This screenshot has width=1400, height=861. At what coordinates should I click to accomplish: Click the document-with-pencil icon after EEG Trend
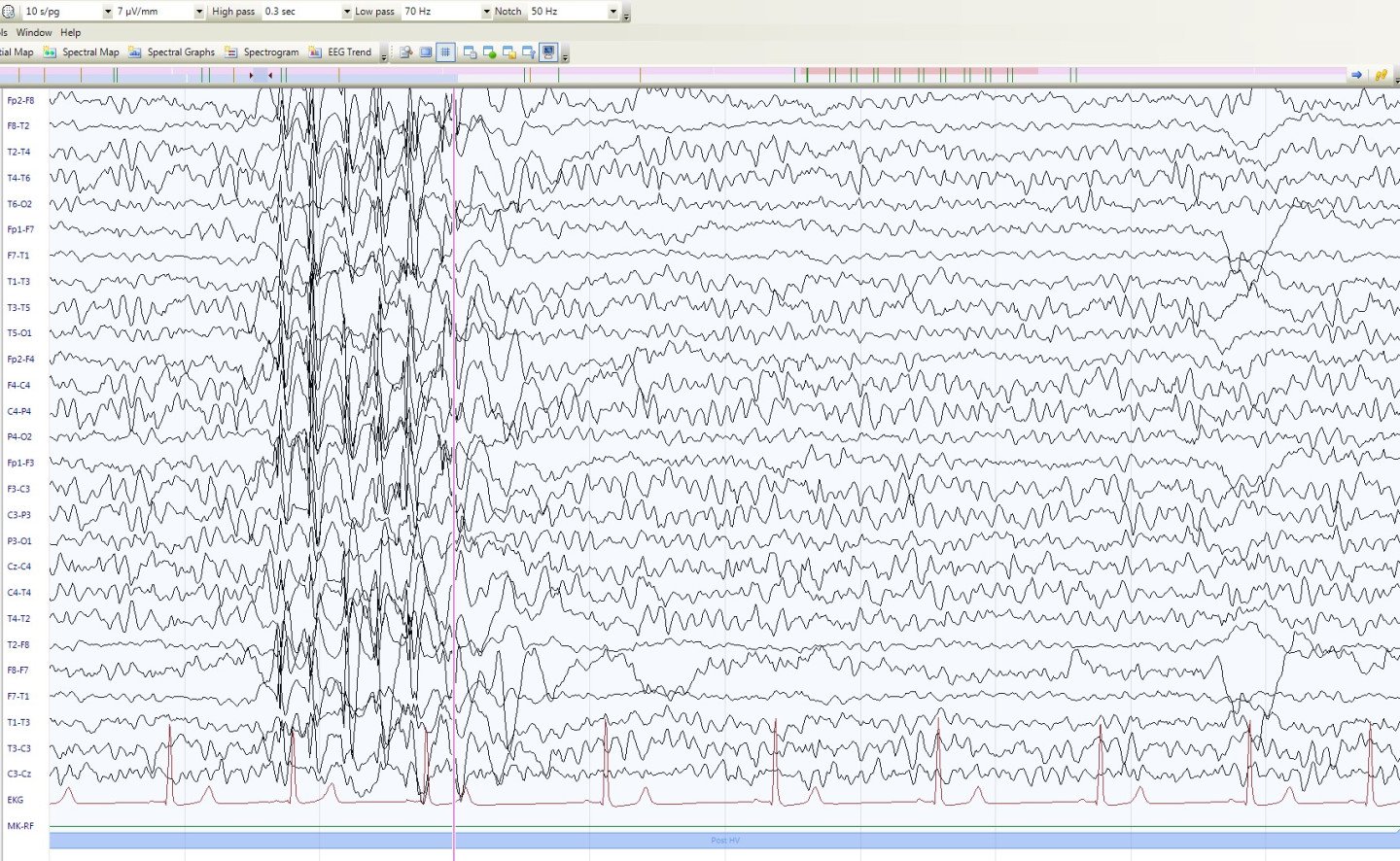point(406,52)
